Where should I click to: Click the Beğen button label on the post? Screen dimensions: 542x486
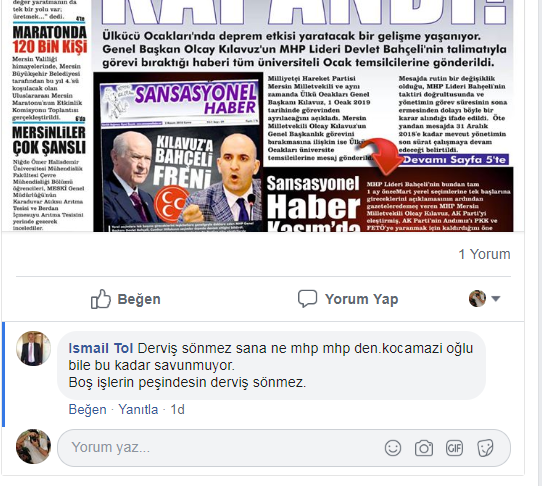(139, 299)
